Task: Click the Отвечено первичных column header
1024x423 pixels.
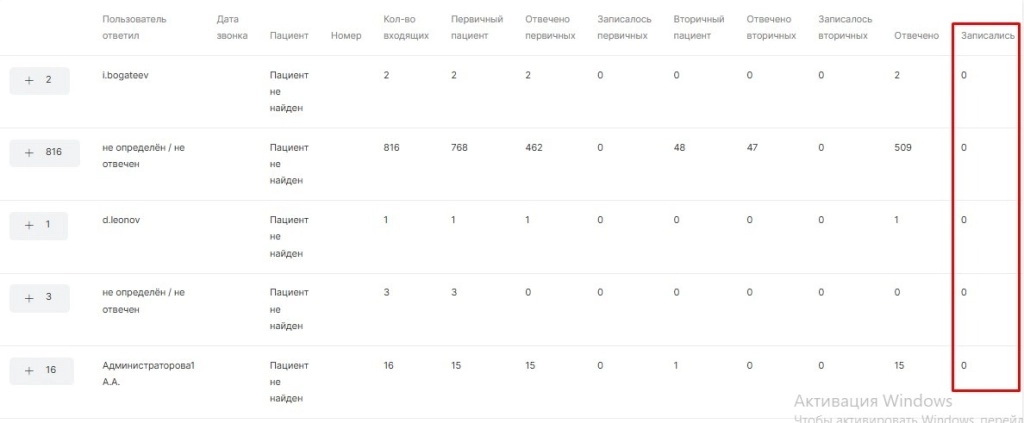Action: coord(550,27)
